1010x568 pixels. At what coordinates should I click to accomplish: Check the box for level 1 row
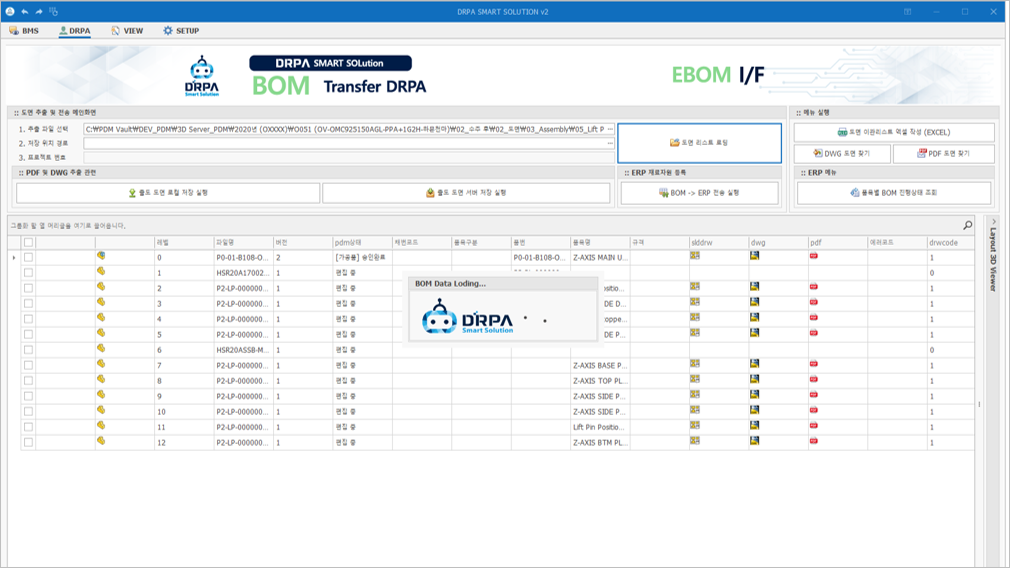click(x=28, y=272)
